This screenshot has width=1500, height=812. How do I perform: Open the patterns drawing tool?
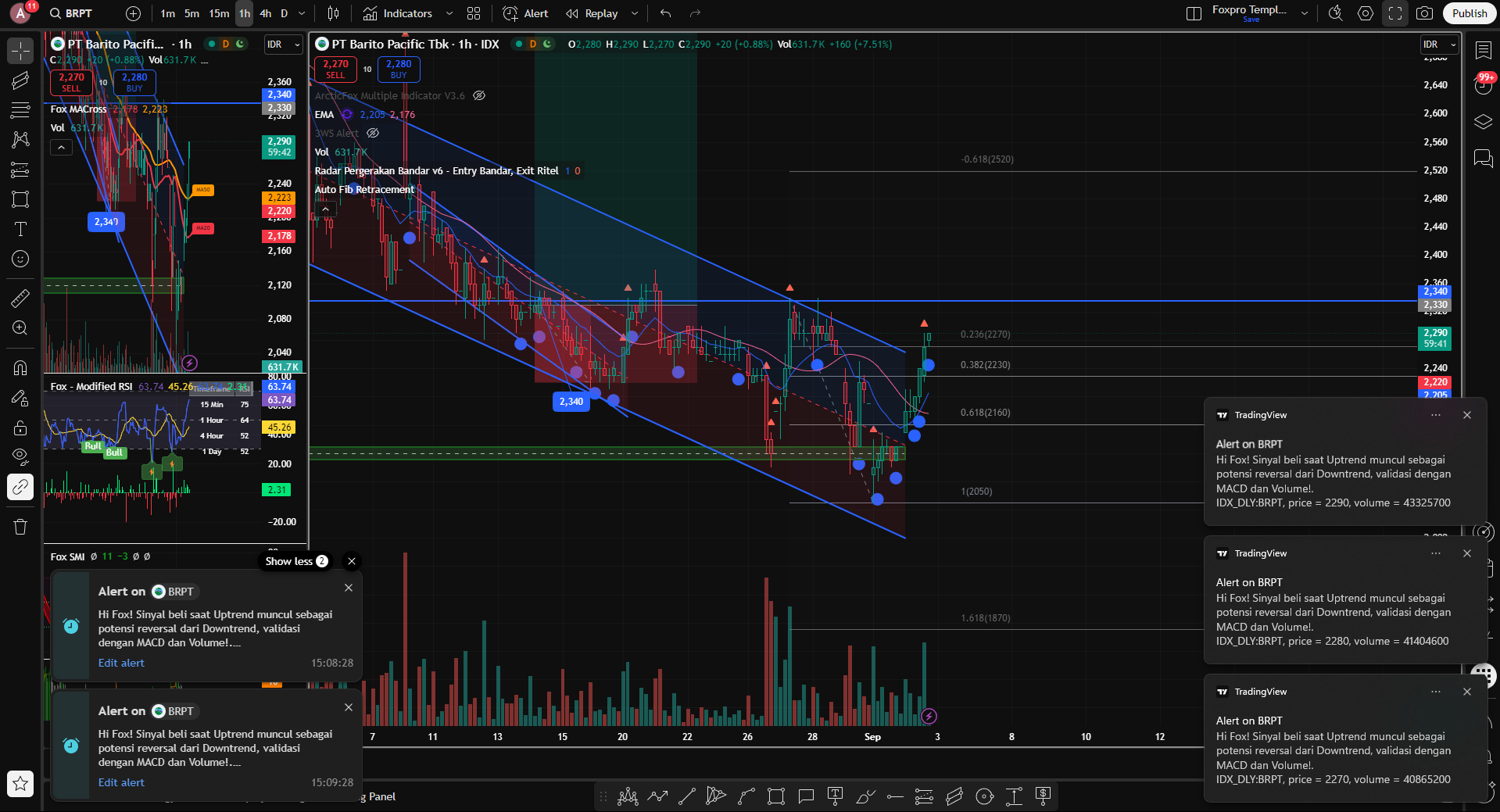click(20, 140)
